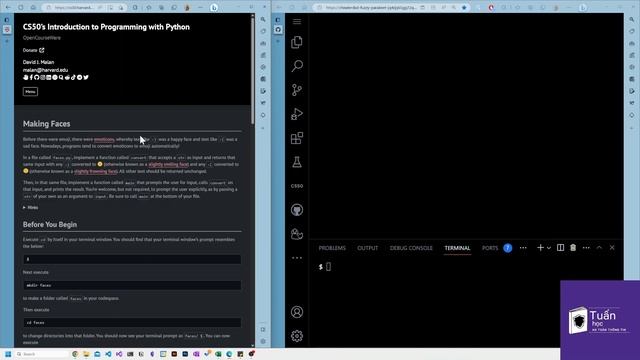This screenshot has height=360, width=640.
Task: Open David Malan's TikTok icon link
Action: click(73, 77)
